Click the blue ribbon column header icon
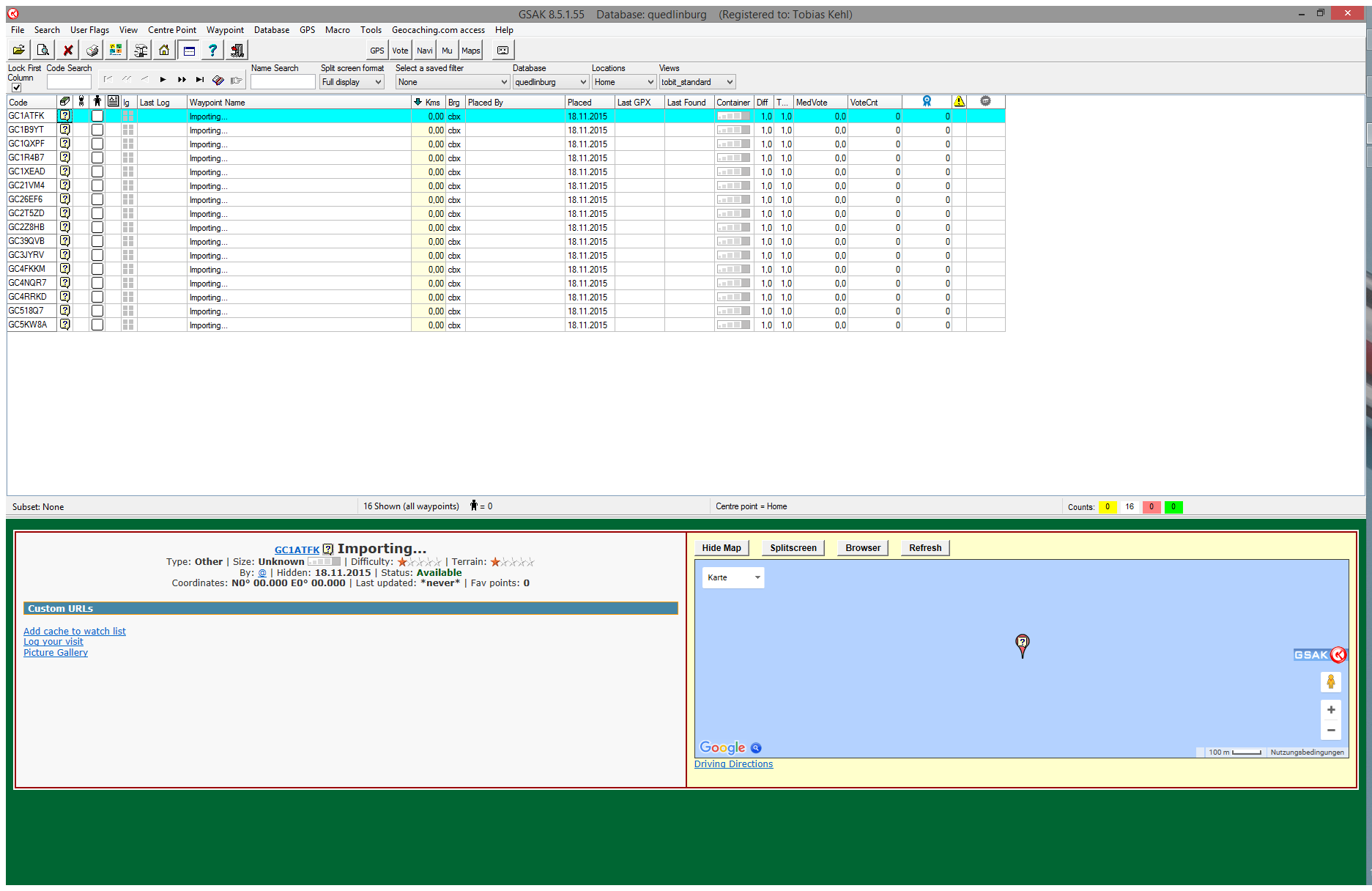Viewport: 1372px width, 891px height. click(x=927, y=101)
